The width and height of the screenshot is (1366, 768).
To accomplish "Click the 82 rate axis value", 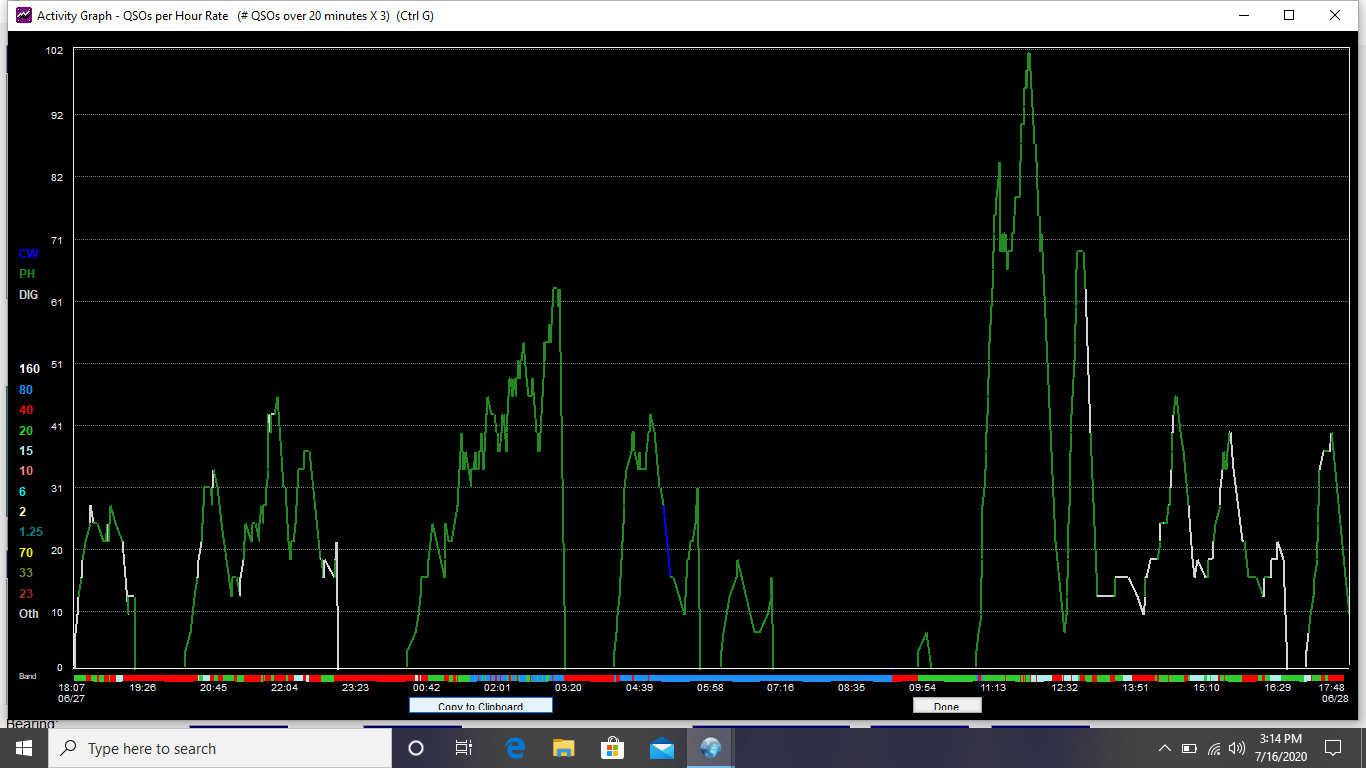I will (57, 178).
